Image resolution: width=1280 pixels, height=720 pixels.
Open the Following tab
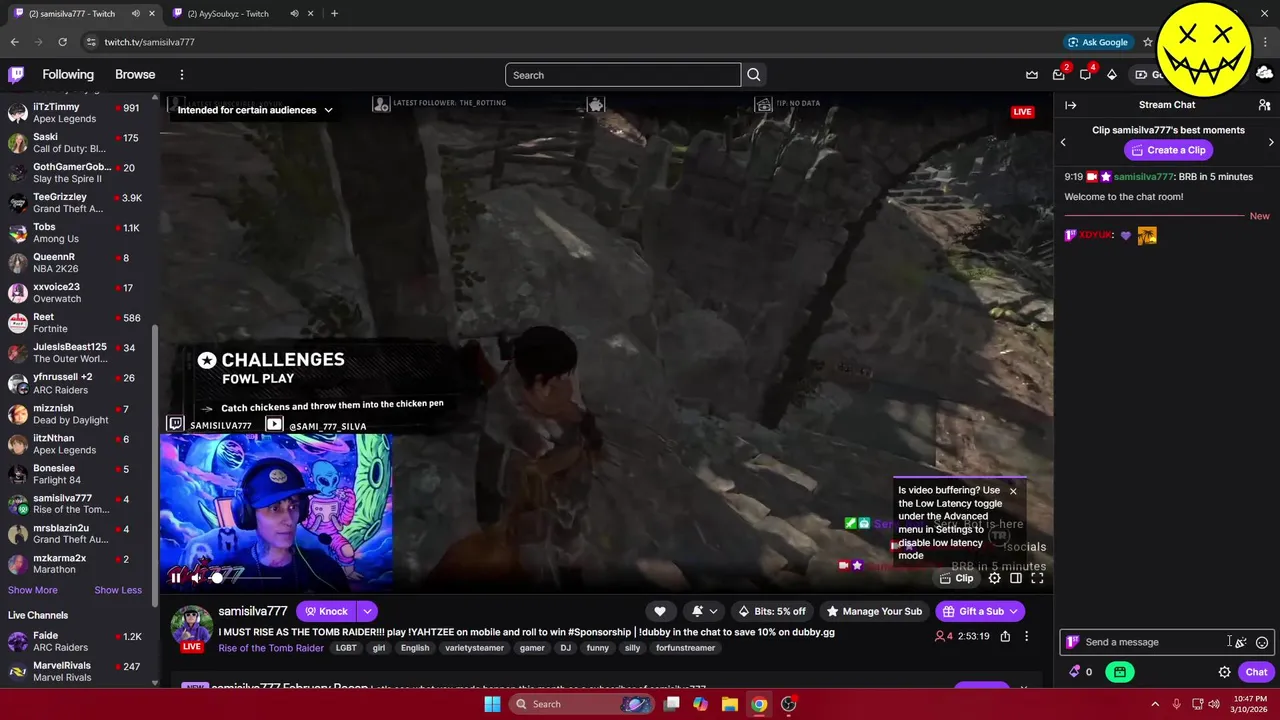click(x=68, y=75)
